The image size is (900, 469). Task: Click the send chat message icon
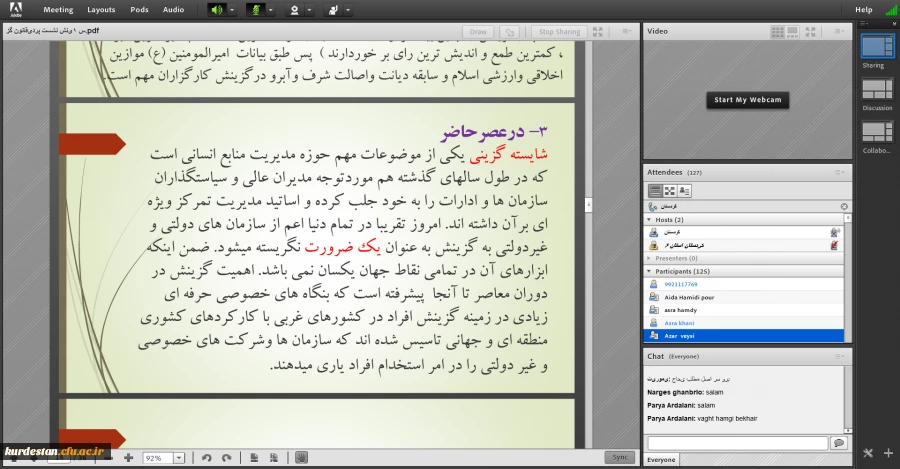pyautogui.click(x=838, y=443)
